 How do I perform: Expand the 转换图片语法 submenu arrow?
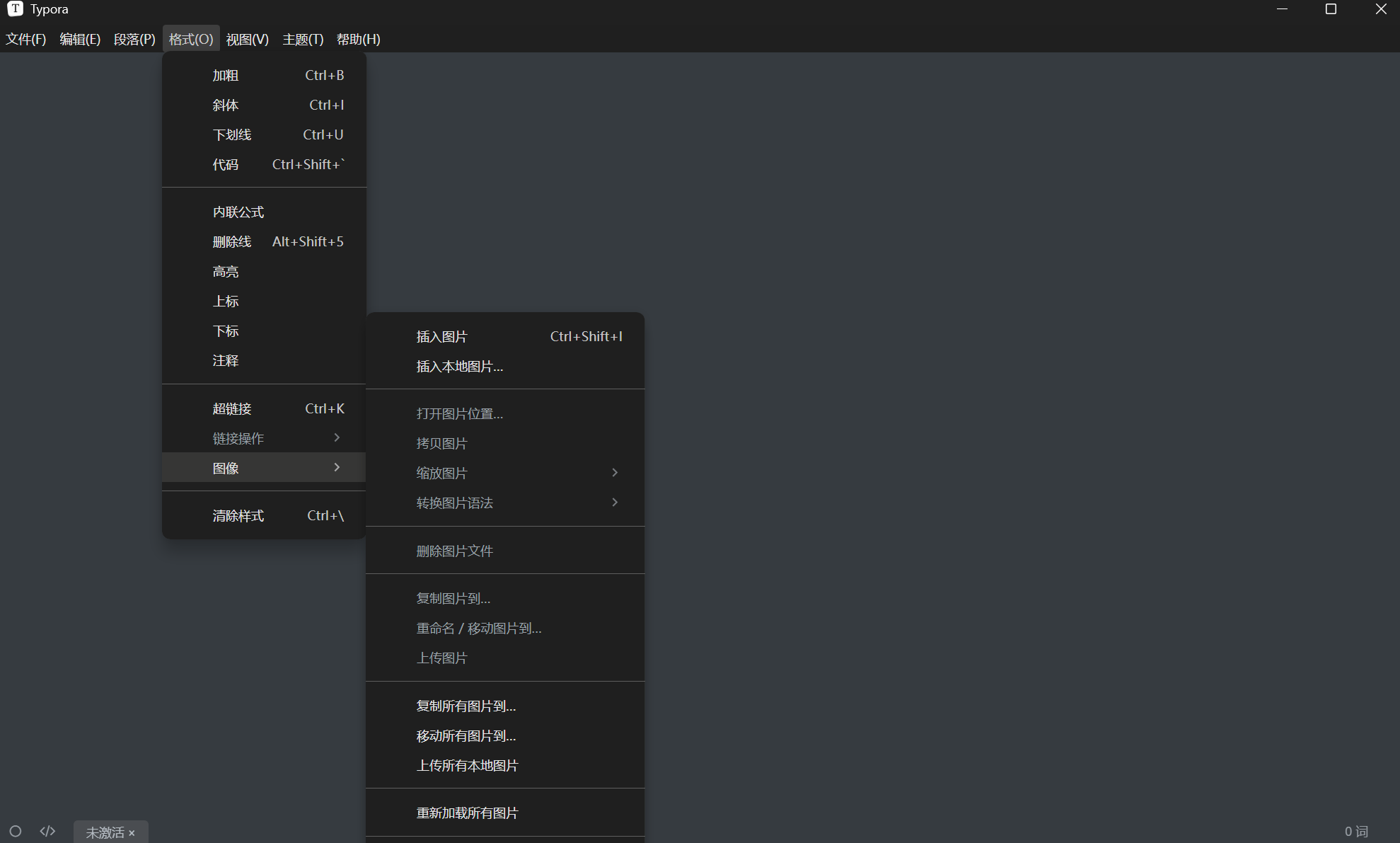(x=615, y=503)
